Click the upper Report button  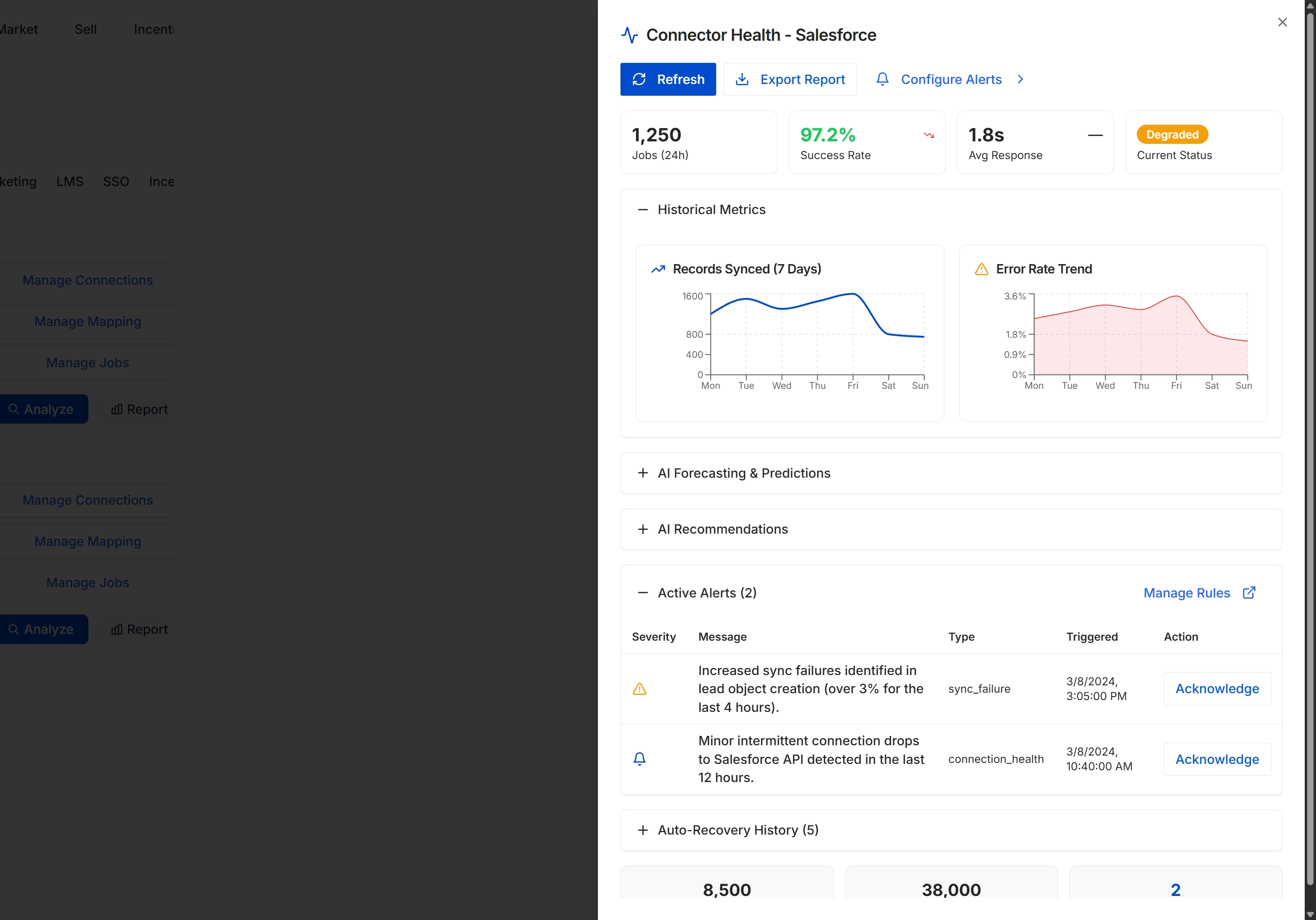coord(139,409)
